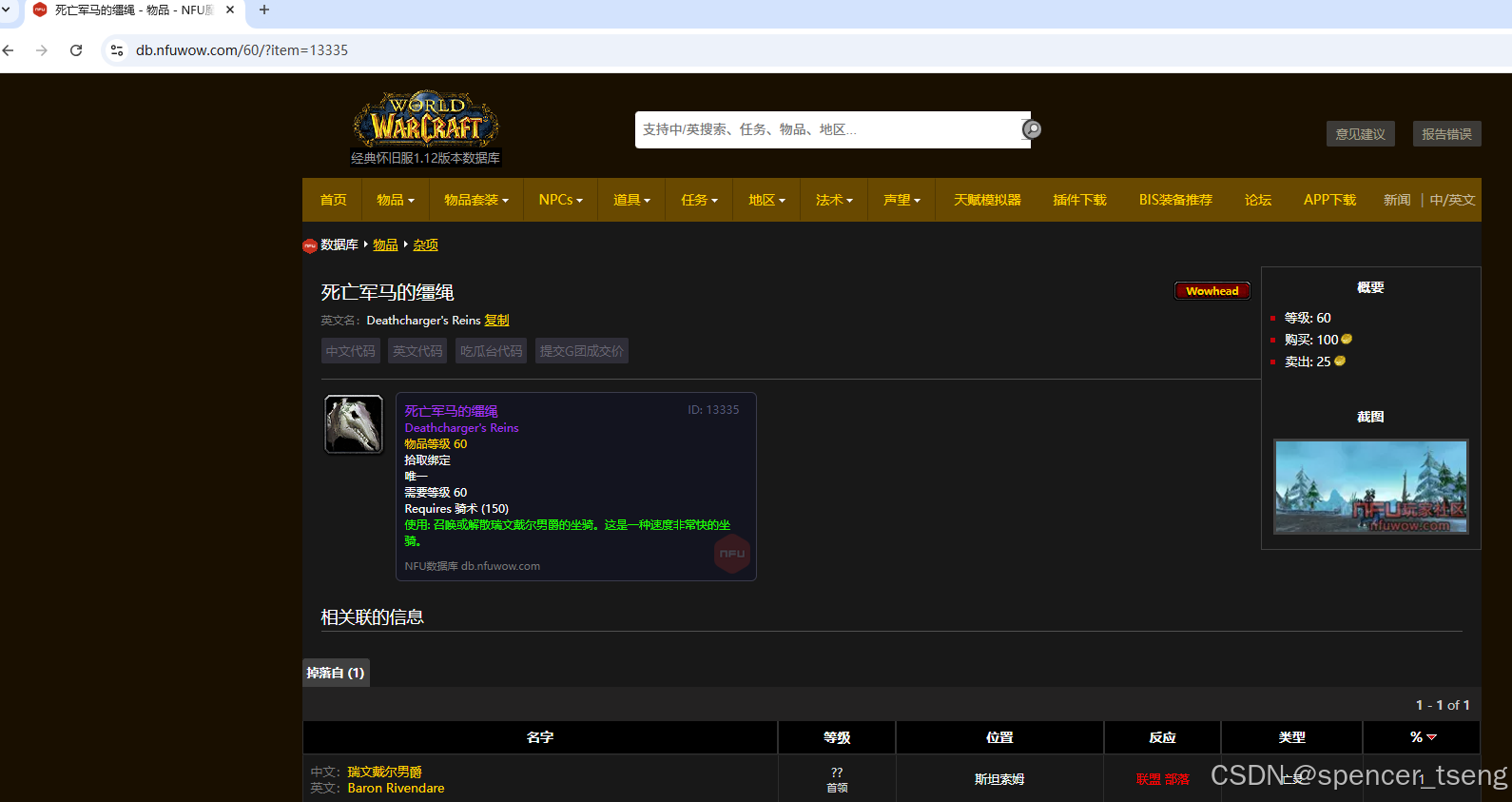Image resolution: width=1512 pixels, height=802 pixels.
Task: Open 瑞文戴尔男爵 NPC link
Action: coord(385,772)
